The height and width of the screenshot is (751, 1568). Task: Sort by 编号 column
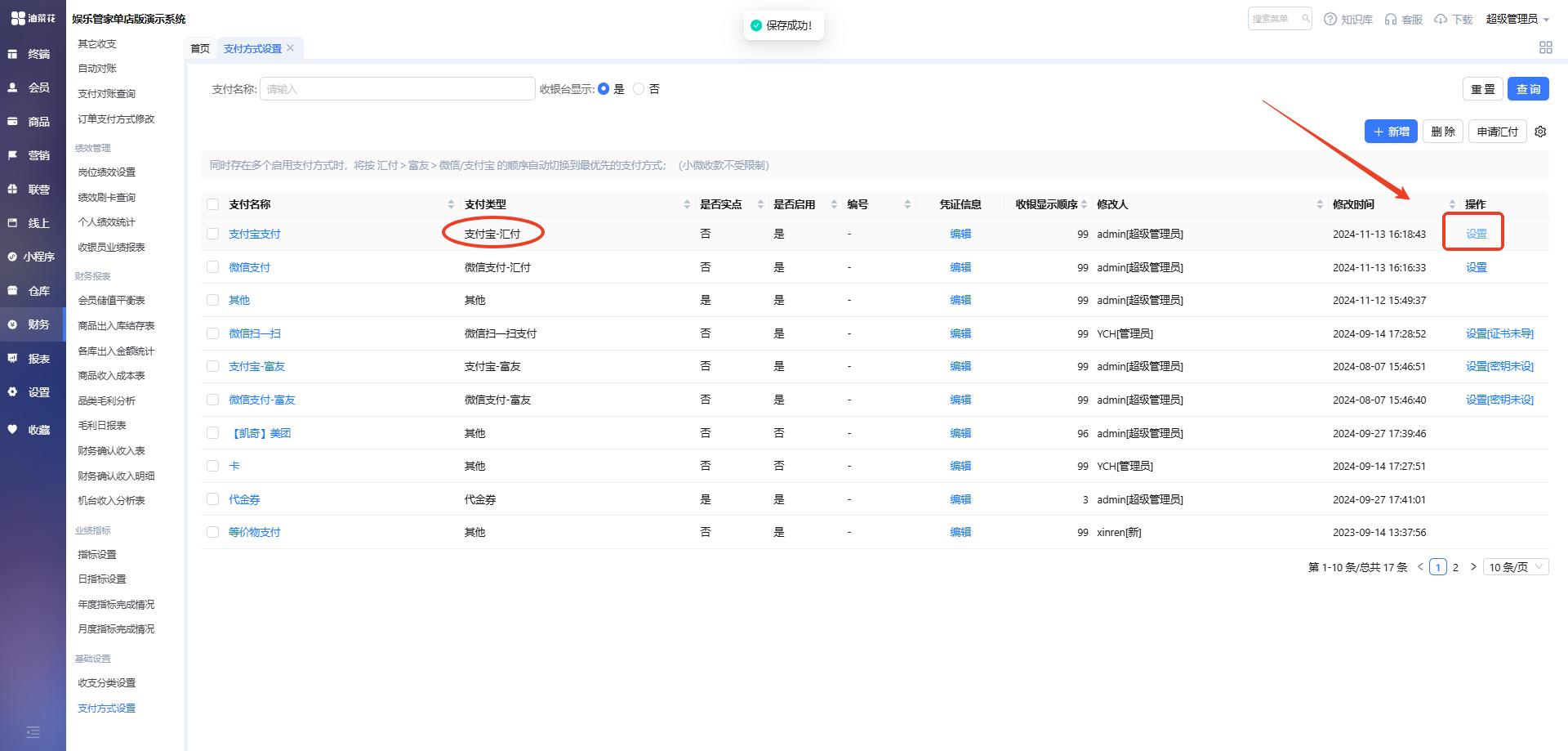[907, 204]
